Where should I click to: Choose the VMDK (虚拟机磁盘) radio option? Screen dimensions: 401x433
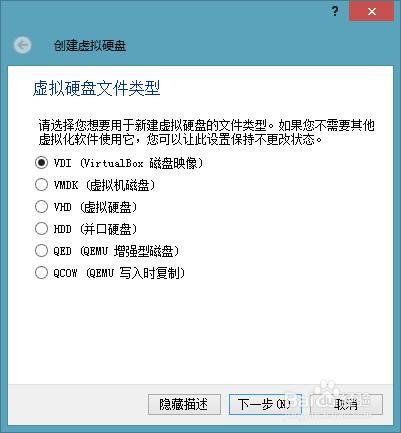point(41,185)
